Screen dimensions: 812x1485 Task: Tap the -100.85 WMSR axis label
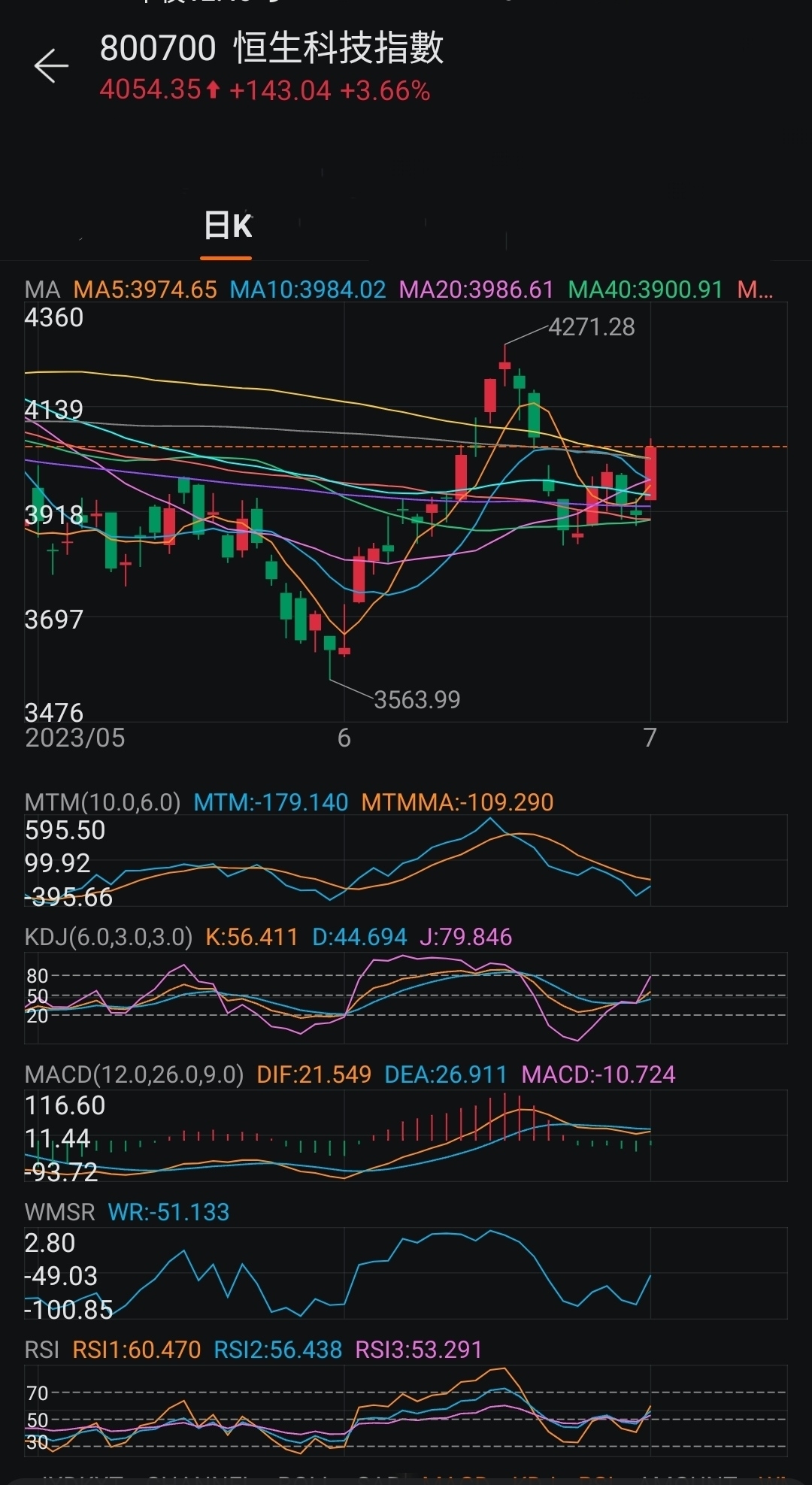68,1310
